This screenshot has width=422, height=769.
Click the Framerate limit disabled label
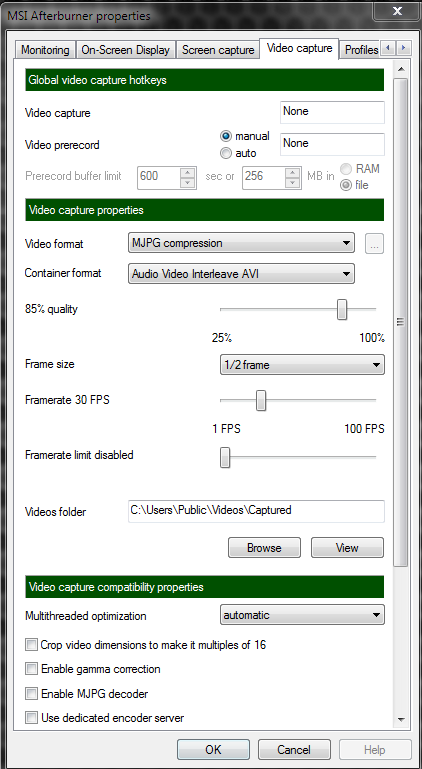coord(79,455)
